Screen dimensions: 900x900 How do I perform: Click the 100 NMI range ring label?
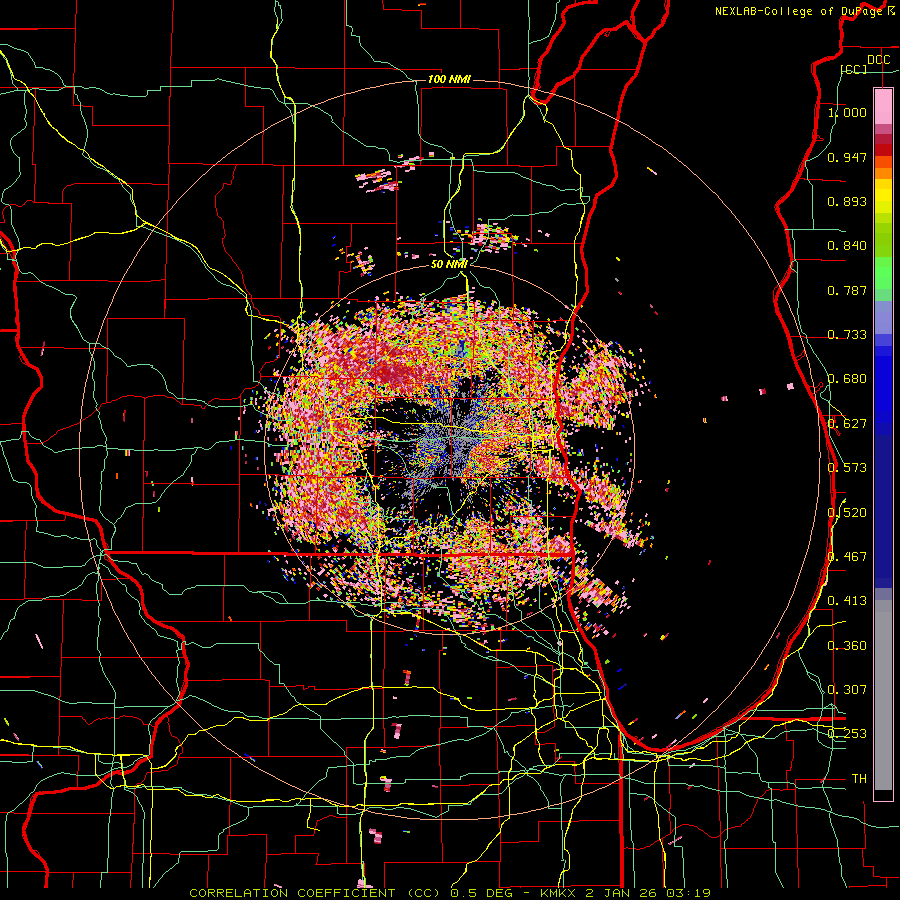pyautogui.click(x=449, y=79)
